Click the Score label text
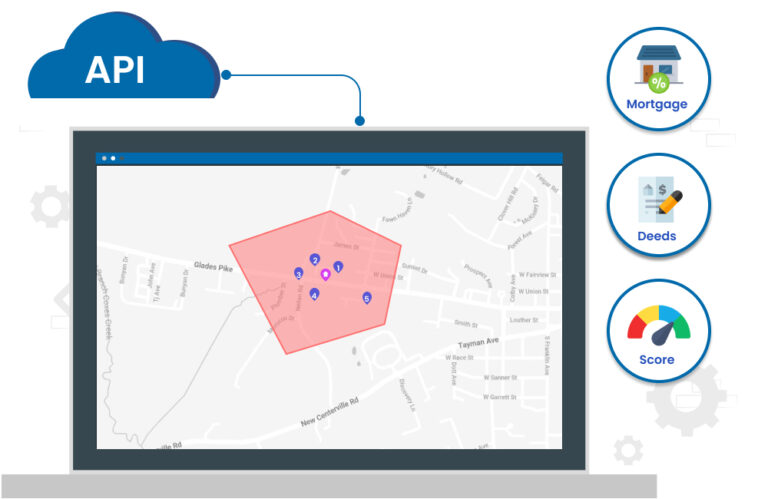768x499 pixels. tap(657, 360)
